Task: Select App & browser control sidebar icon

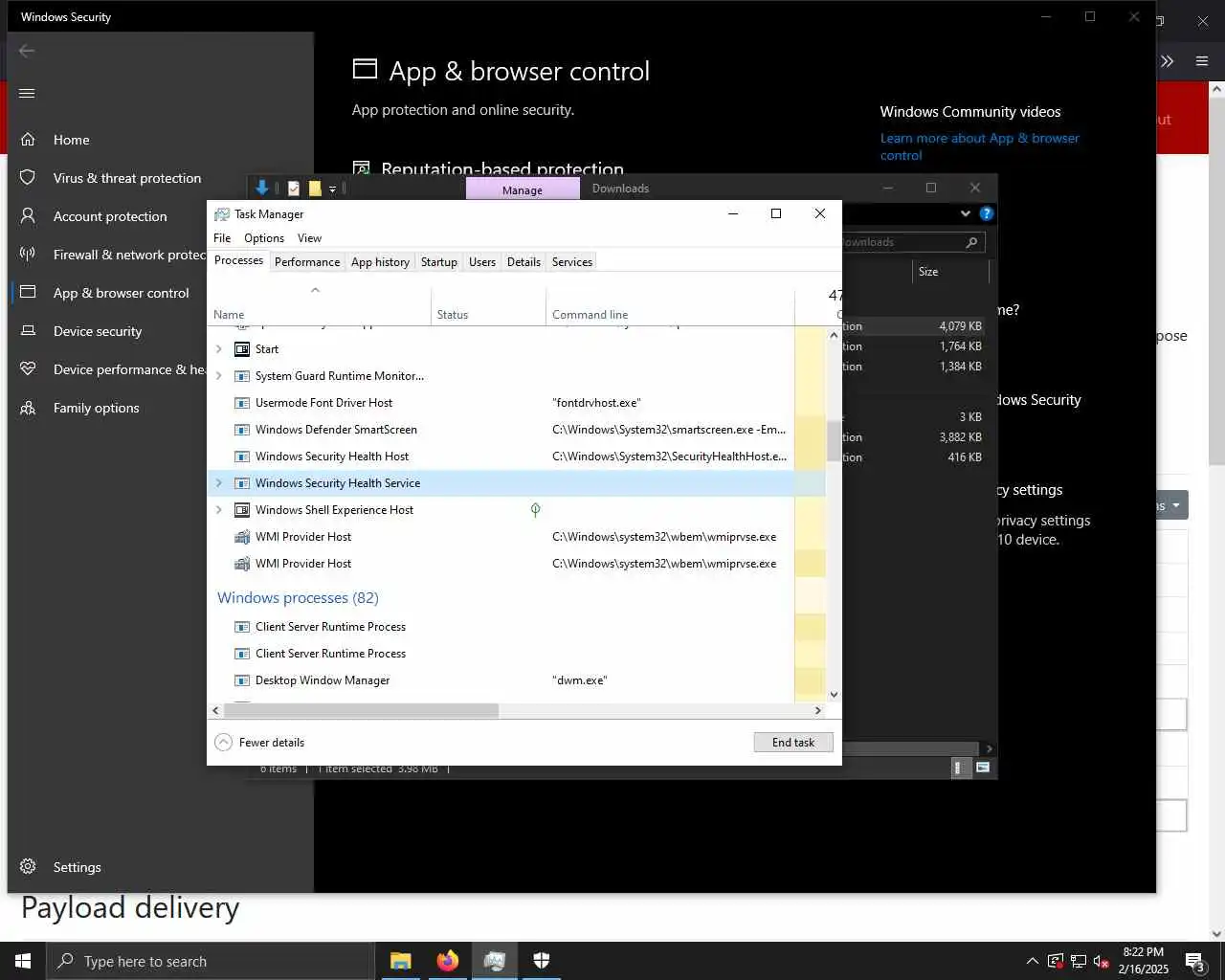Action: [x=28, y=293]
